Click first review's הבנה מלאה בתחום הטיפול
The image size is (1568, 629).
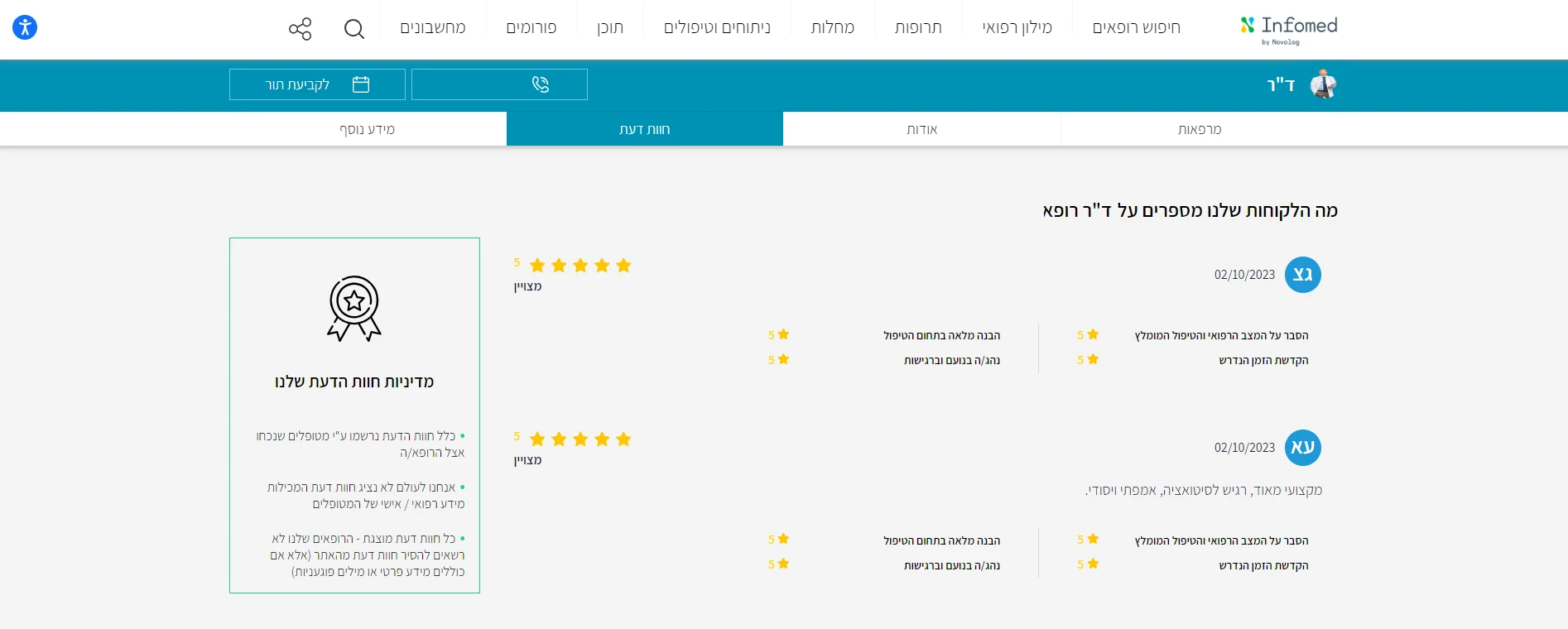[x=942, y=335]
